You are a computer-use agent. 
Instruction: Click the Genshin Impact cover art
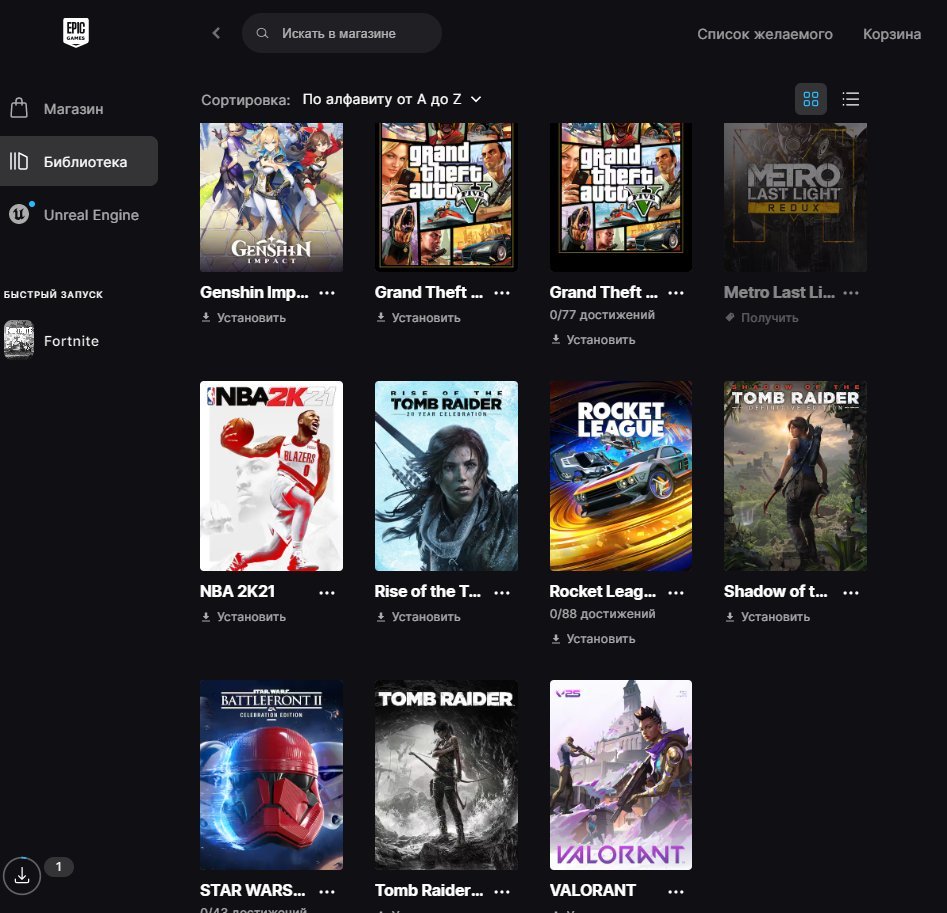pos(271,197)
